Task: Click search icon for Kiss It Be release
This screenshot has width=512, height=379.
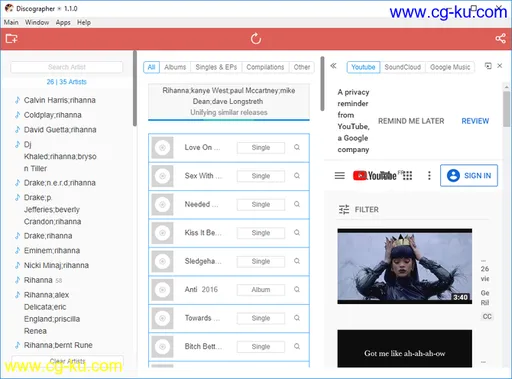Action: click(297, 233)
